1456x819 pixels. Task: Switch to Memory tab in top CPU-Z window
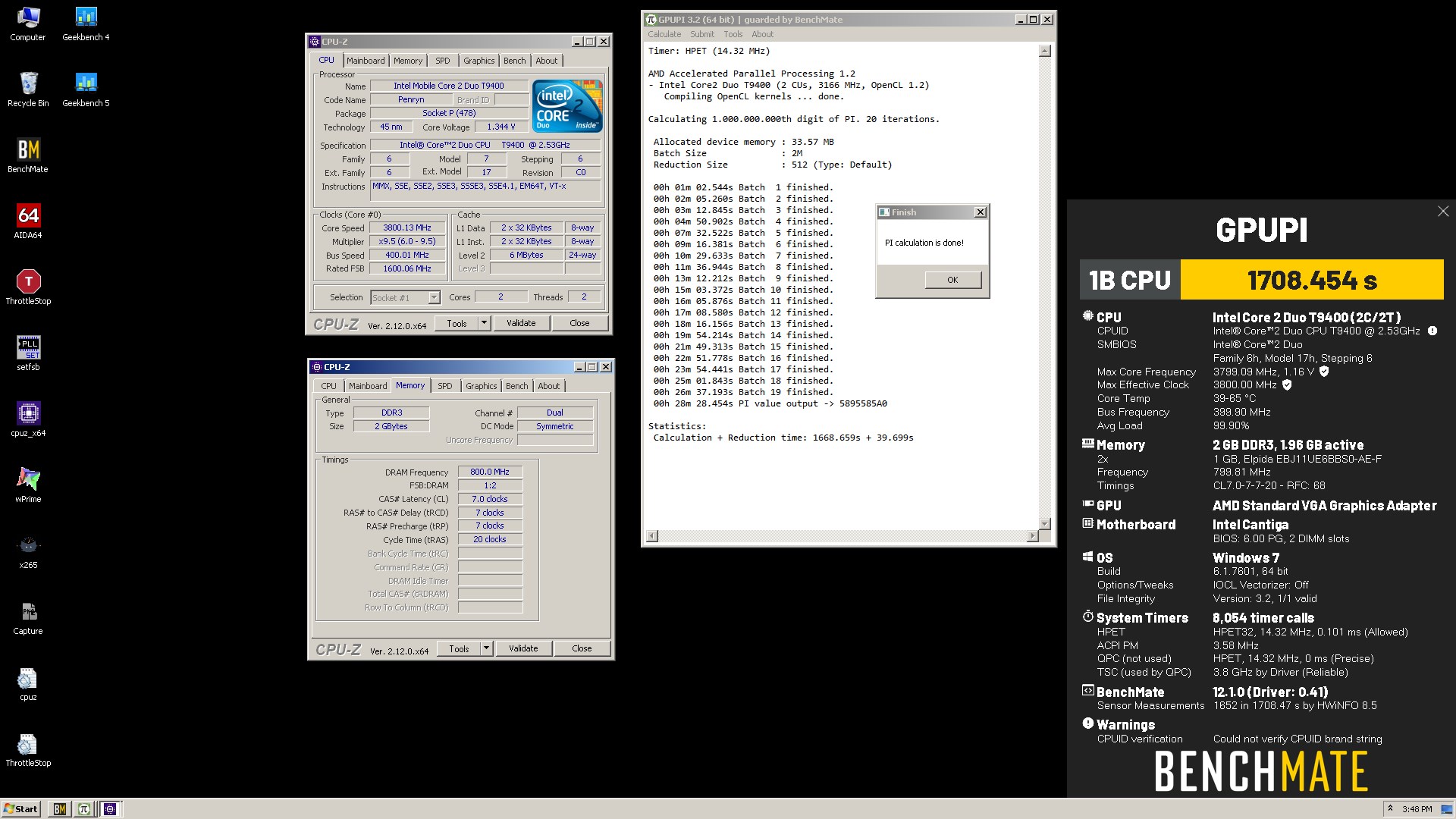[408, 61]
